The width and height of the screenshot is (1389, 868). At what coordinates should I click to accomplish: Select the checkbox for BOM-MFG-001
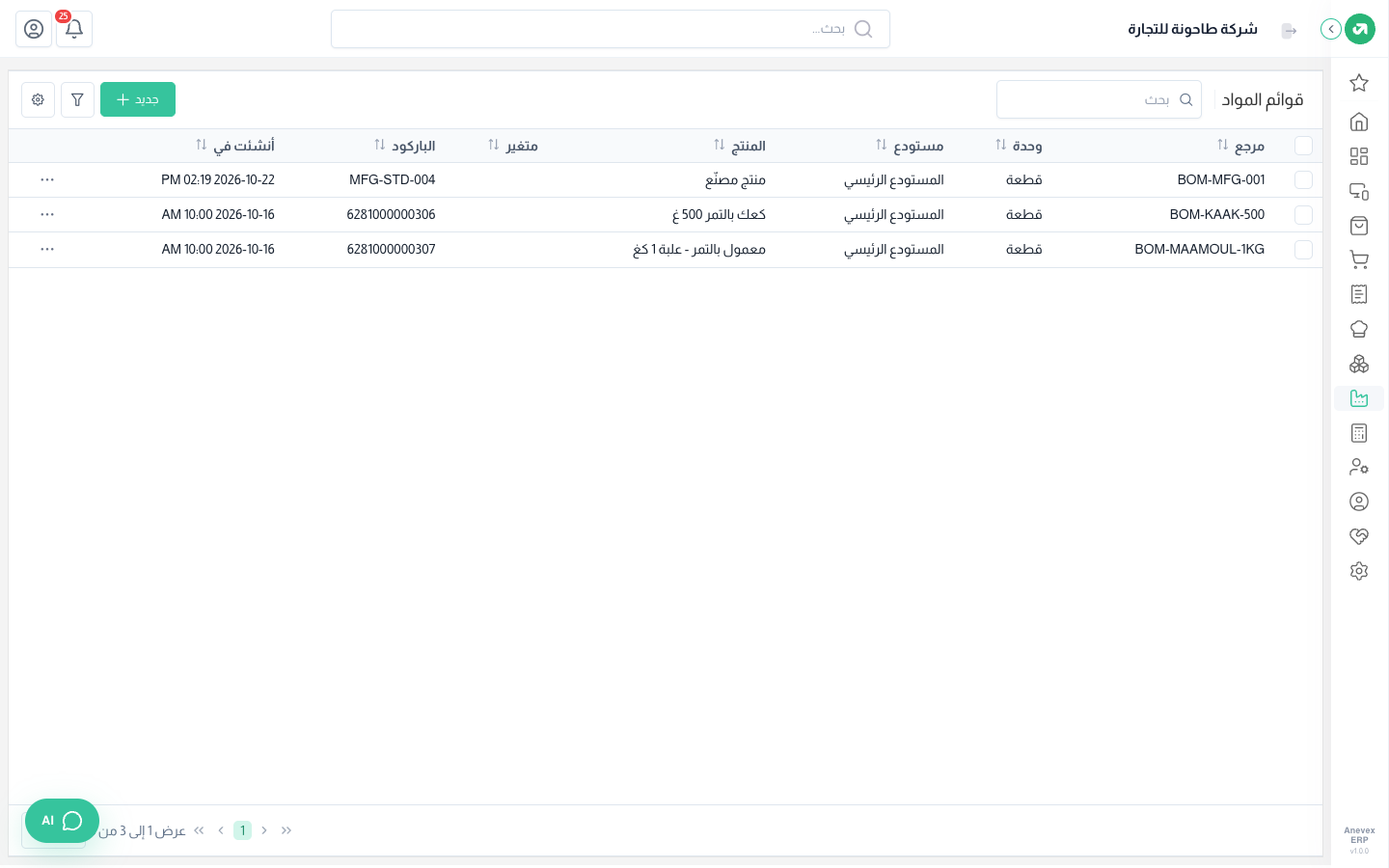(x=1303, y=180)
